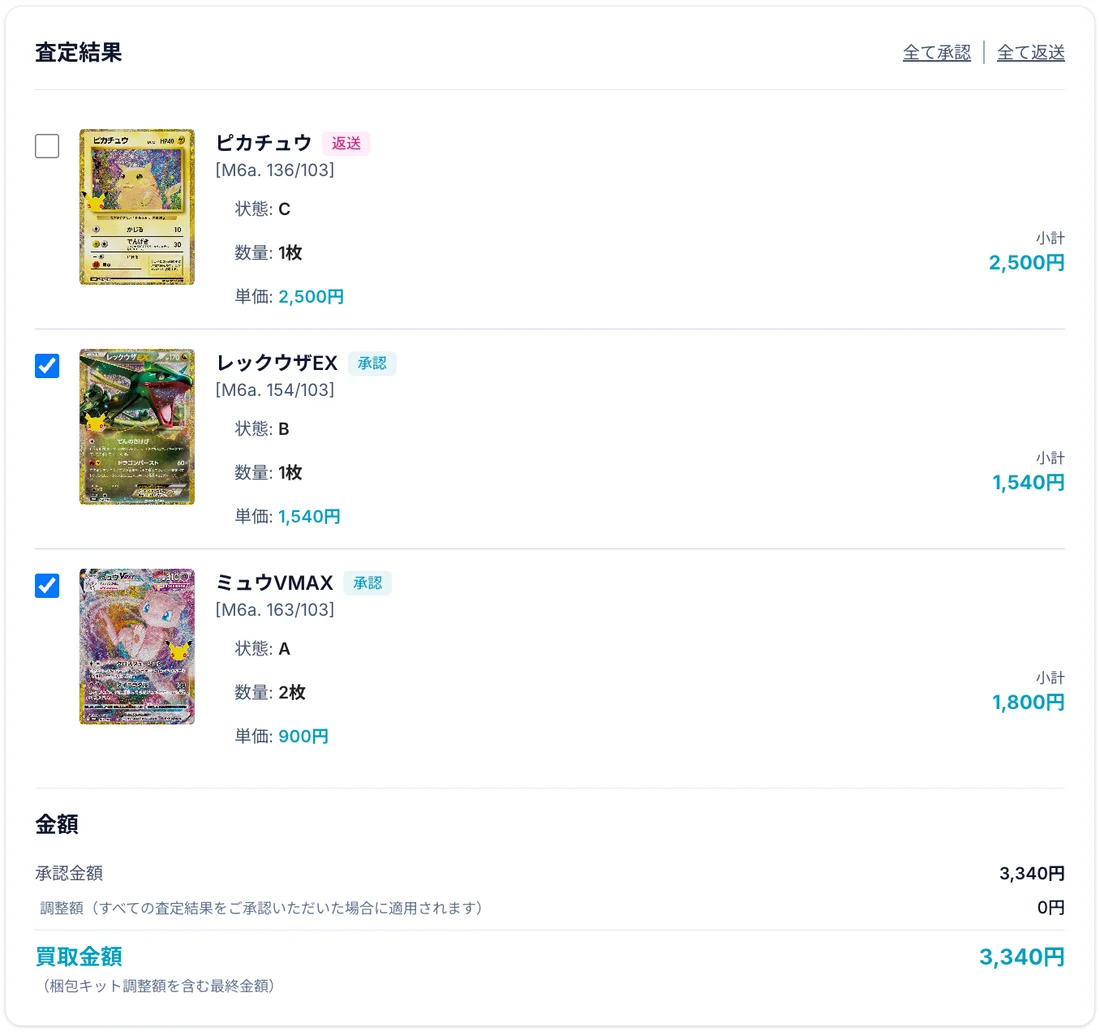Click the unit price 1,540円 of レックウザEX
1100x1032 pixels.
[x=309, y=516]
